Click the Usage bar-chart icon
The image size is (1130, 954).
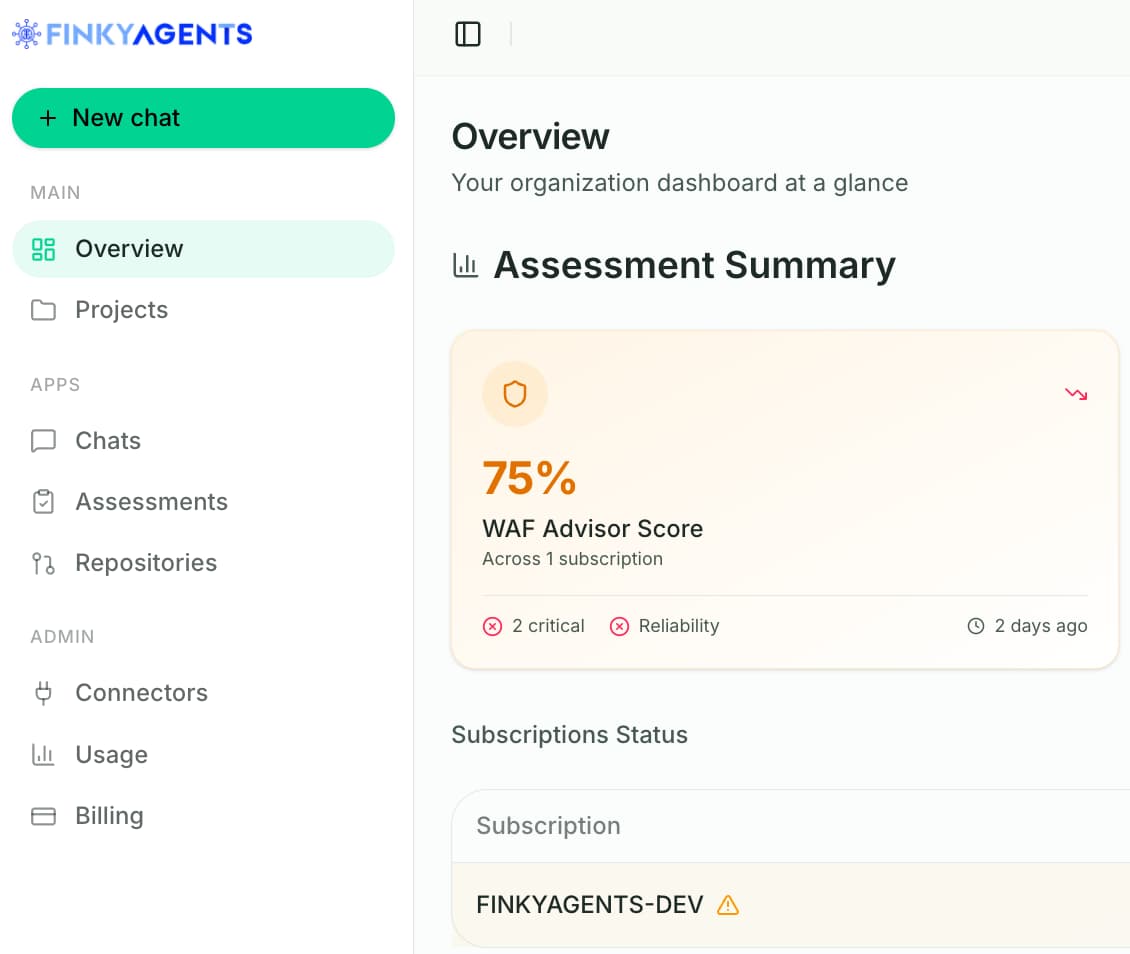(43, 754)
